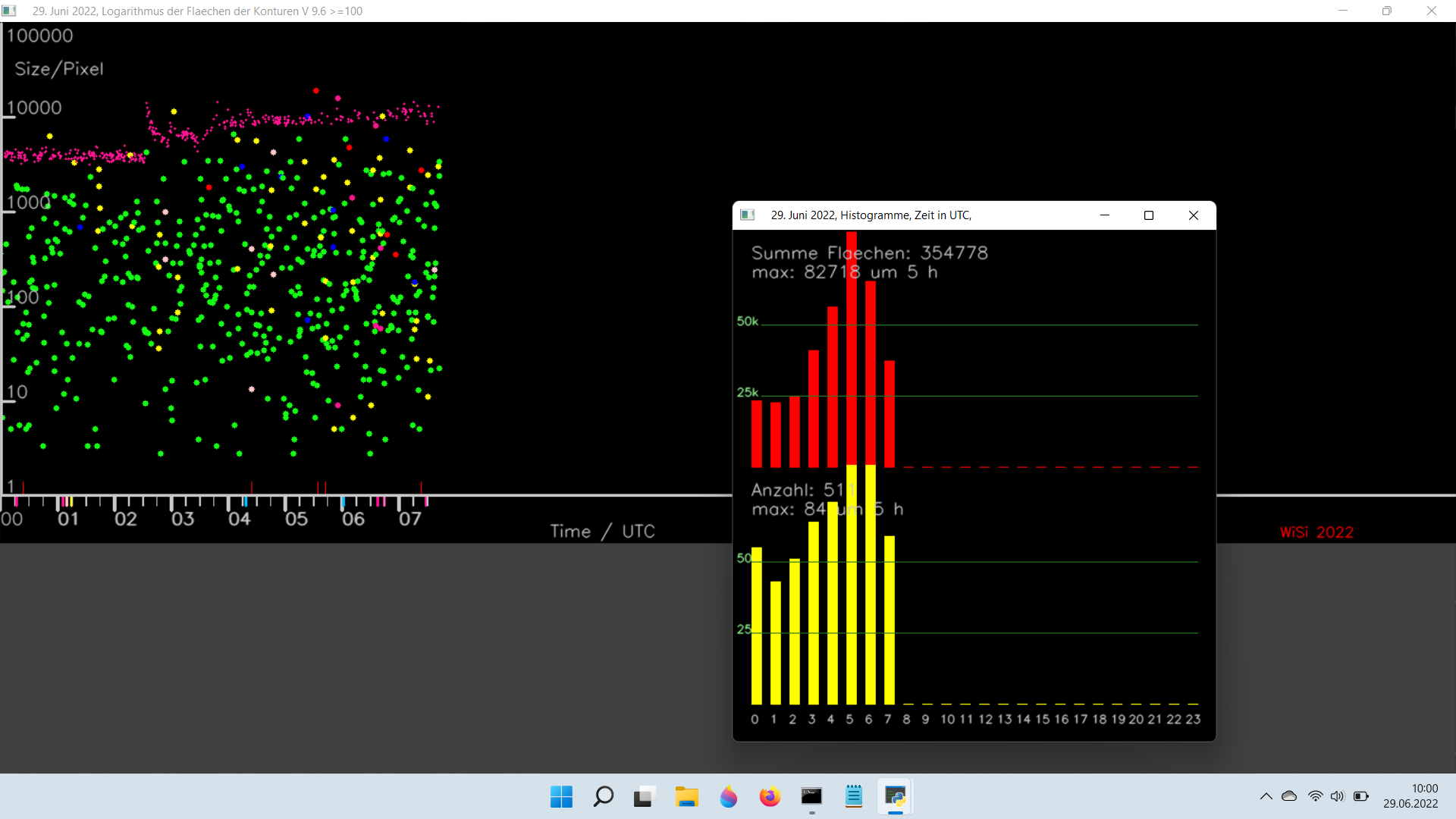Click the Histogramme window's title bar icon
The height and width of the screenshot is (819, 1456).
click(748, 215)
